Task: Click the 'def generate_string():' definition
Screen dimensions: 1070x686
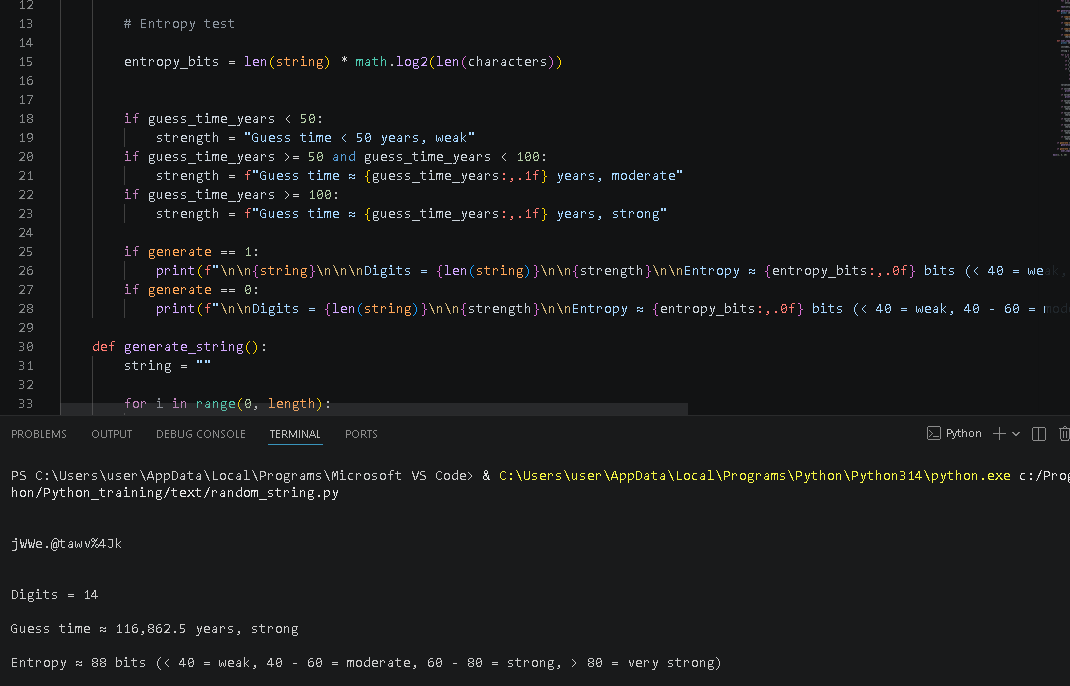Action: [x=179, y=347]
